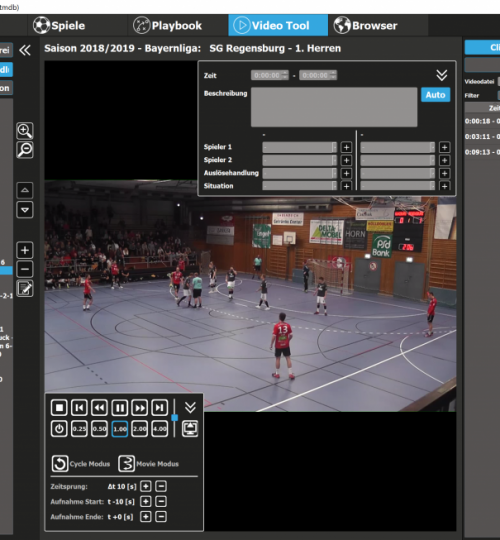The height and width of the screenshot is (540, 500).
Task: Skip to the previous clip
Action: coord(79,408)
